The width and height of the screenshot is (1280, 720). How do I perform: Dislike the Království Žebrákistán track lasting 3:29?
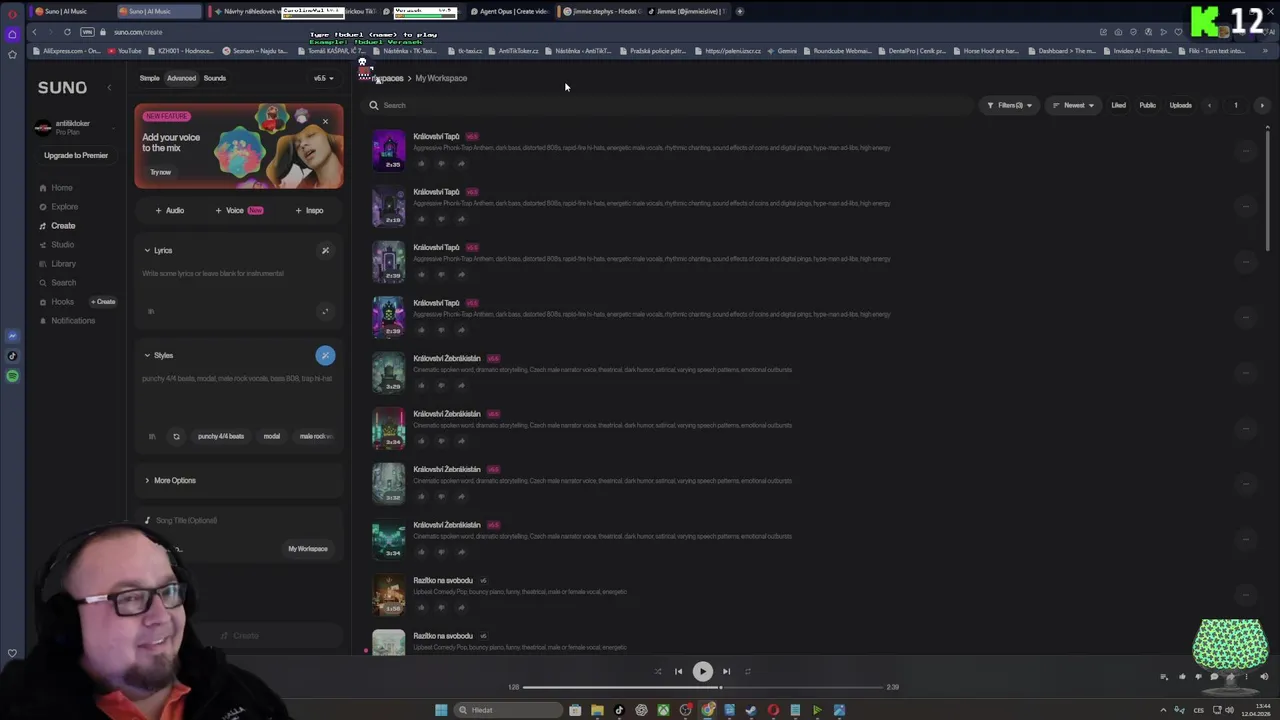(x=441, y=385)
